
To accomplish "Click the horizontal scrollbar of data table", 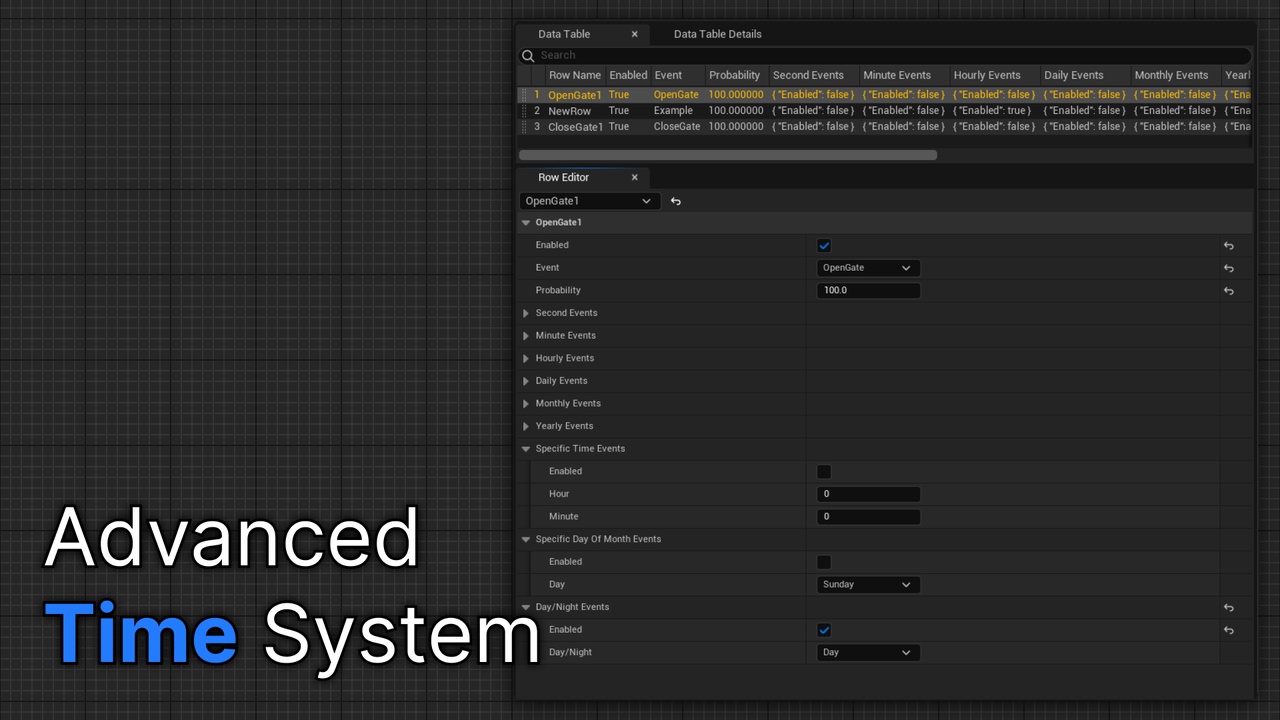I will coord(728,155).
